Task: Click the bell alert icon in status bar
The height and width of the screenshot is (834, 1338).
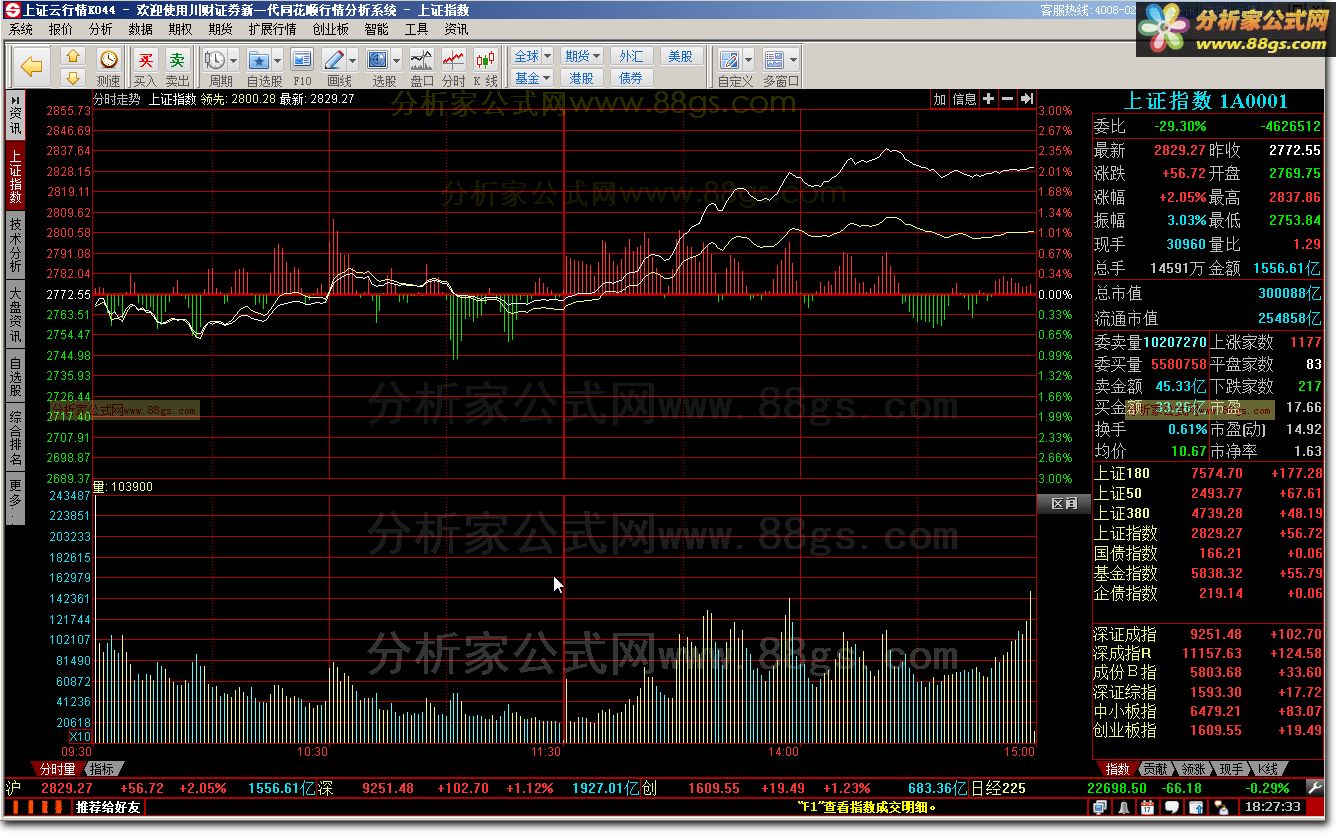Action: click(1124, 807)
